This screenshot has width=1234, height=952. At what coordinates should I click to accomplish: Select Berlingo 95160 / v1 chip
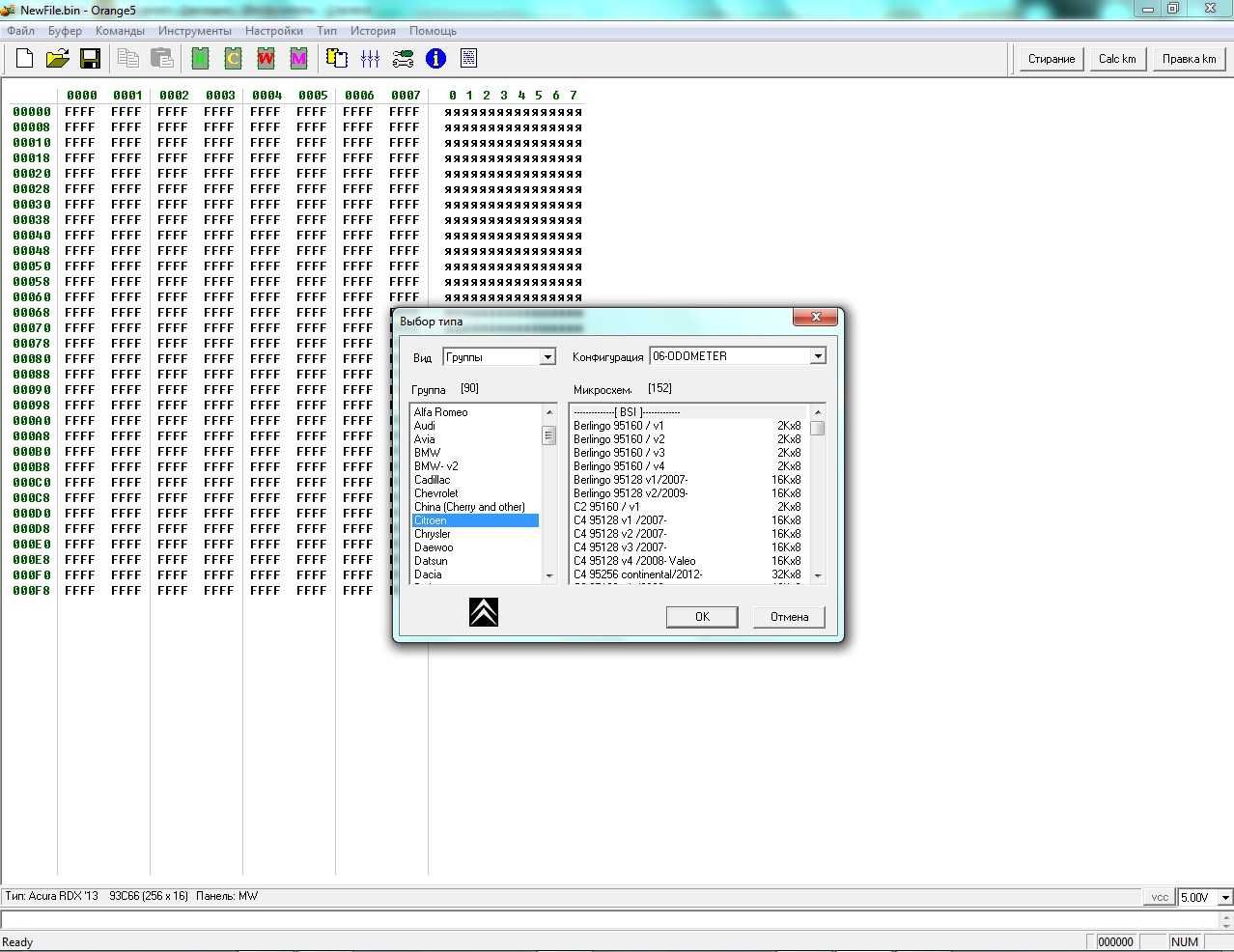pos(687,426)
